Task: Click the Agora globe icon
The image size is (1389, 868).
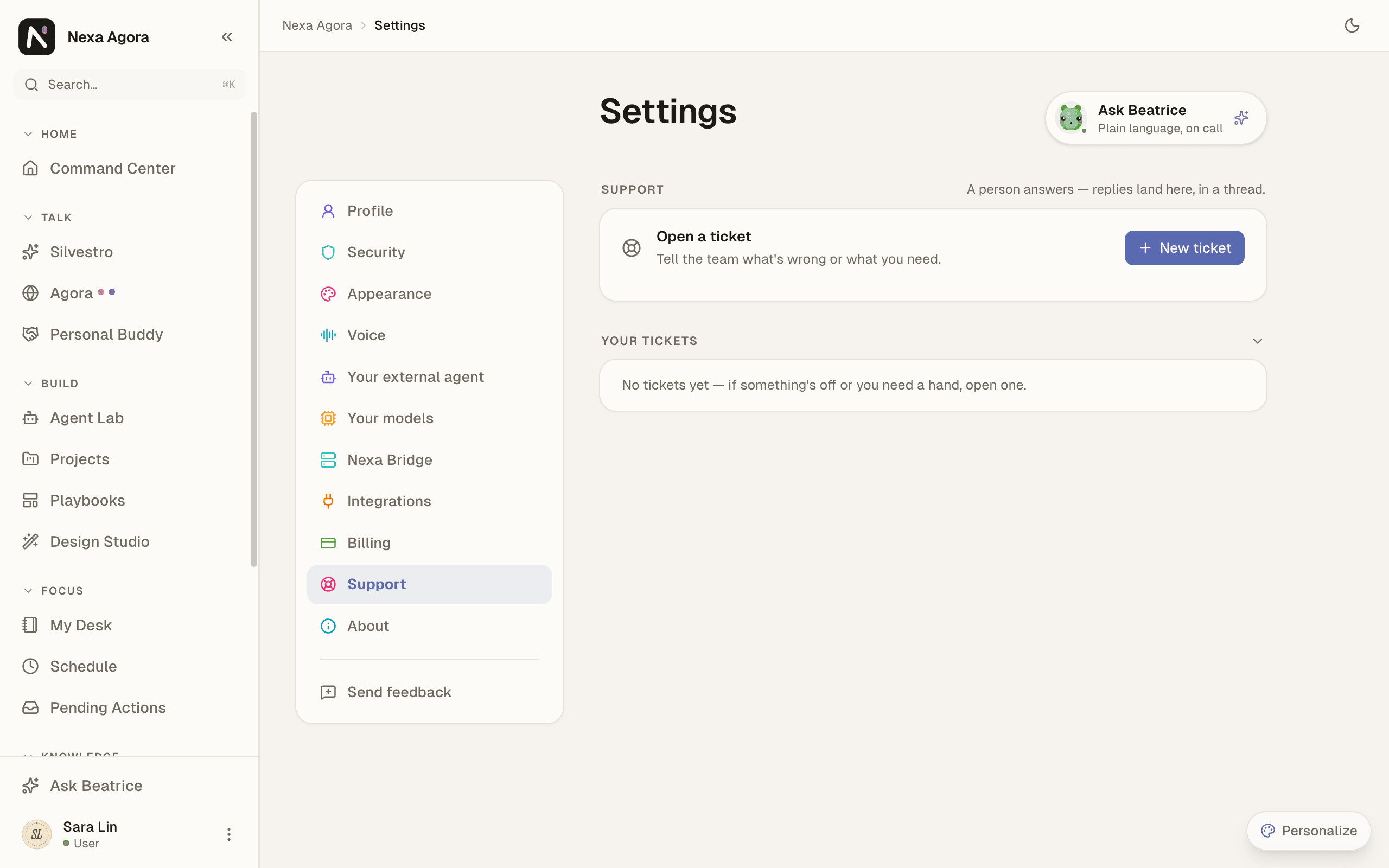Action: tap(30, 293)
